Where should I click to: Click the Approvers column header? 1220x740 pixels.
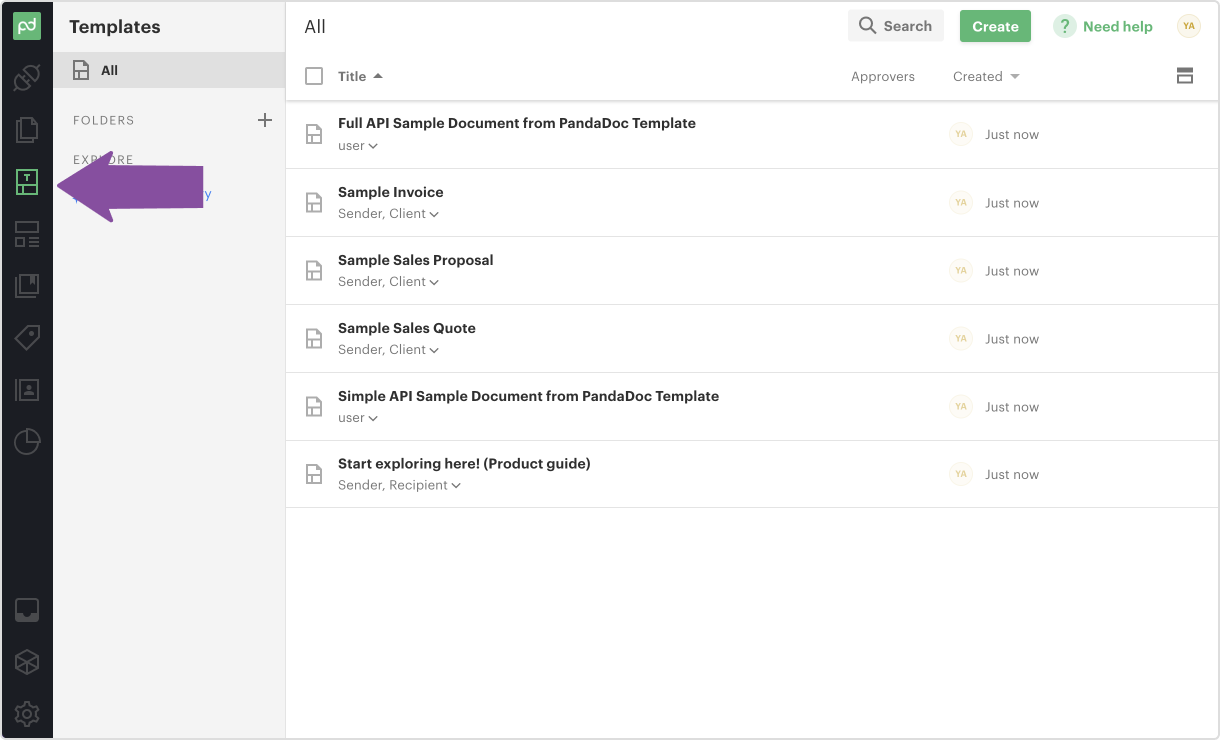(x=883, y=76)
